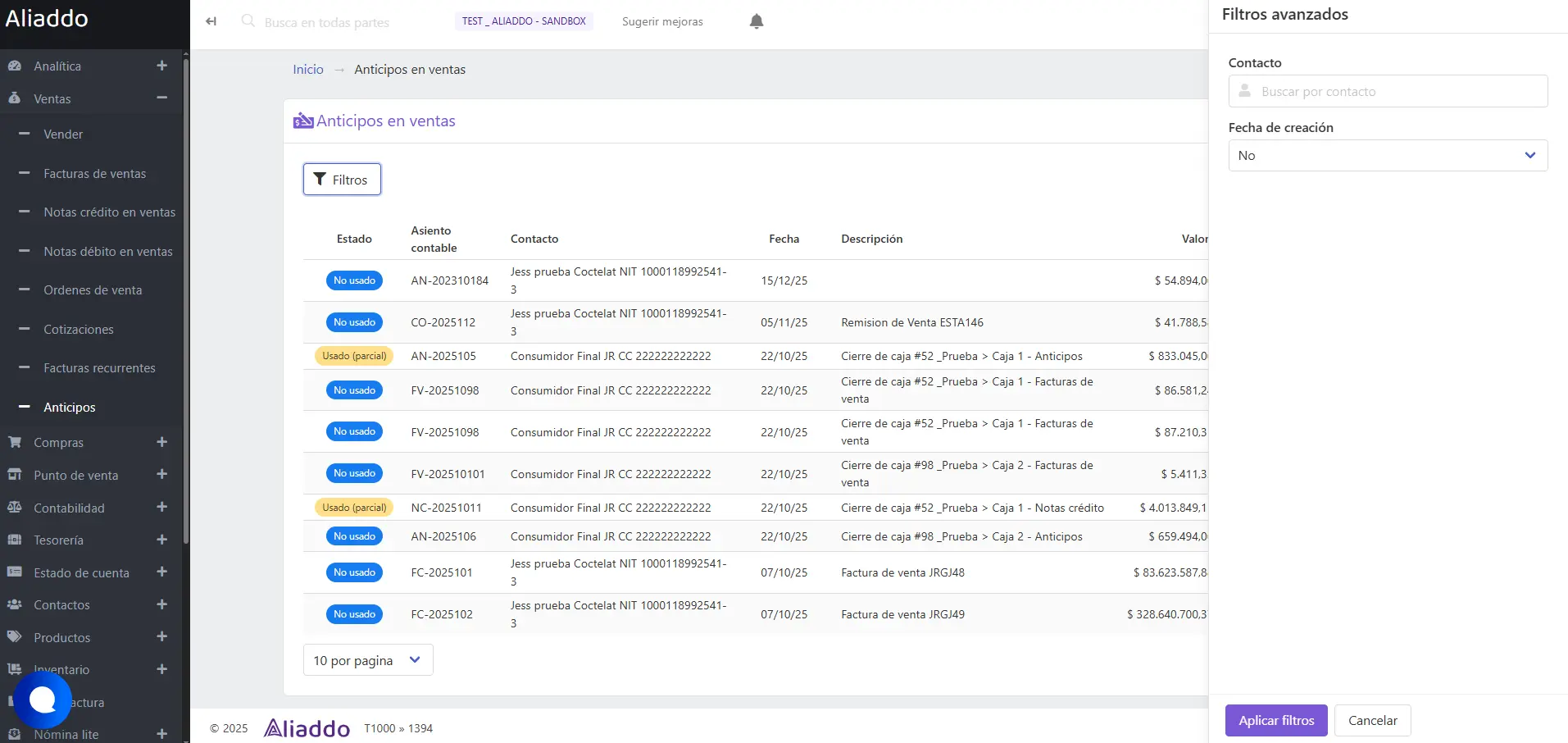The image size is (1568, 743).
Task: Expand the Punto de venta menu
Action: click(161, 475)
